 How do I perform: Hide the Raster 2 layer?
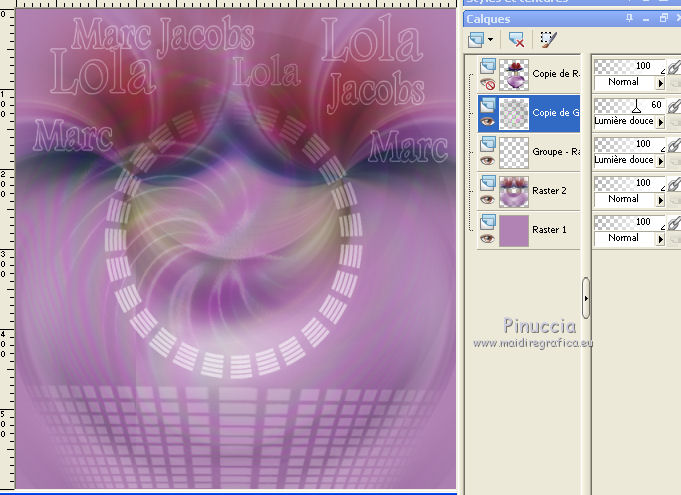(x=488, y=200)
